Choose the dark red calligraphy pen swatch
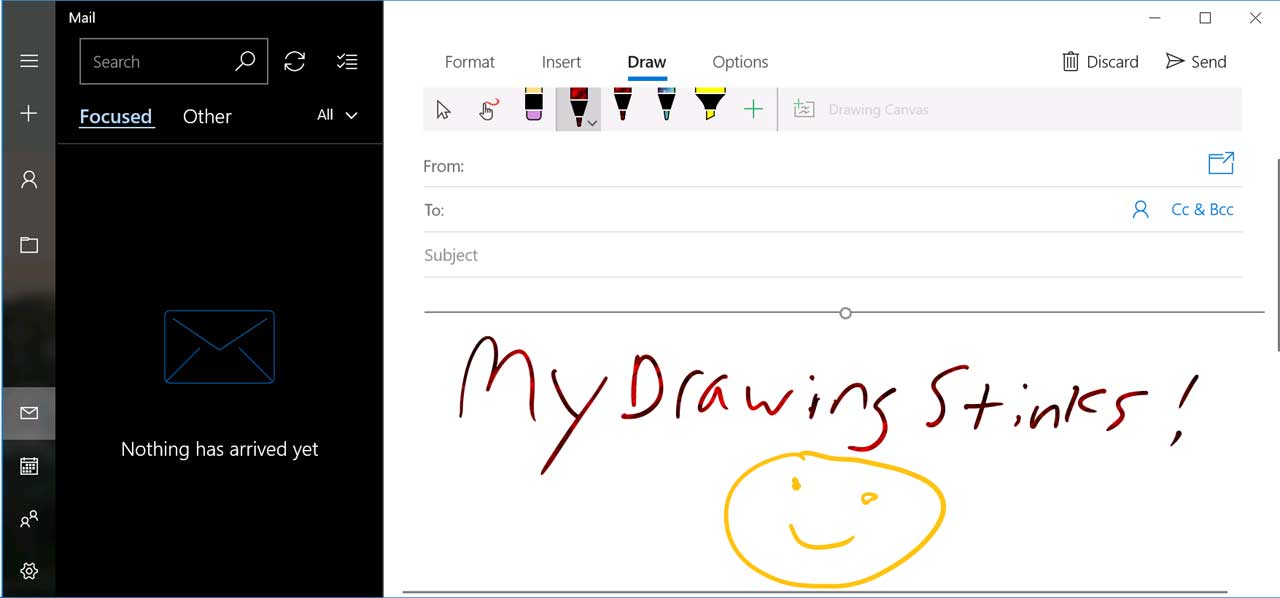The image size is (1280, 598). 575,105
